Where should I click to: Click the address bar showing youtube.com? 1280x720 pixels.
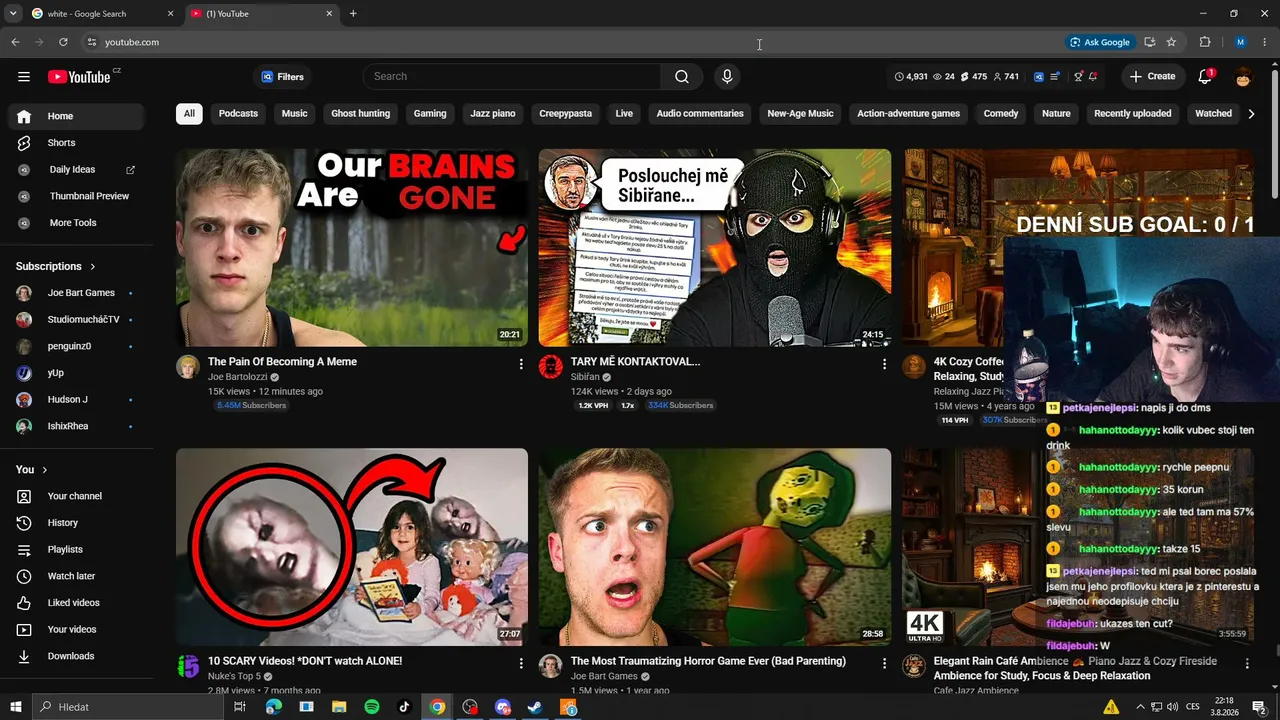click(x=570, y=42)
